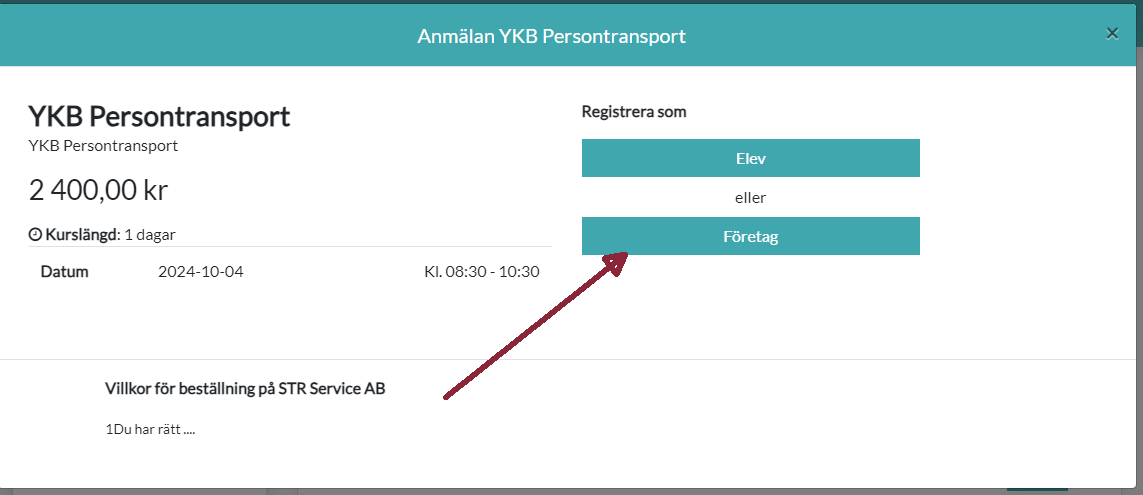1143x495 pixels.
Task: Click the Villkor för beställning heading
Action: [x=245, y=389]
